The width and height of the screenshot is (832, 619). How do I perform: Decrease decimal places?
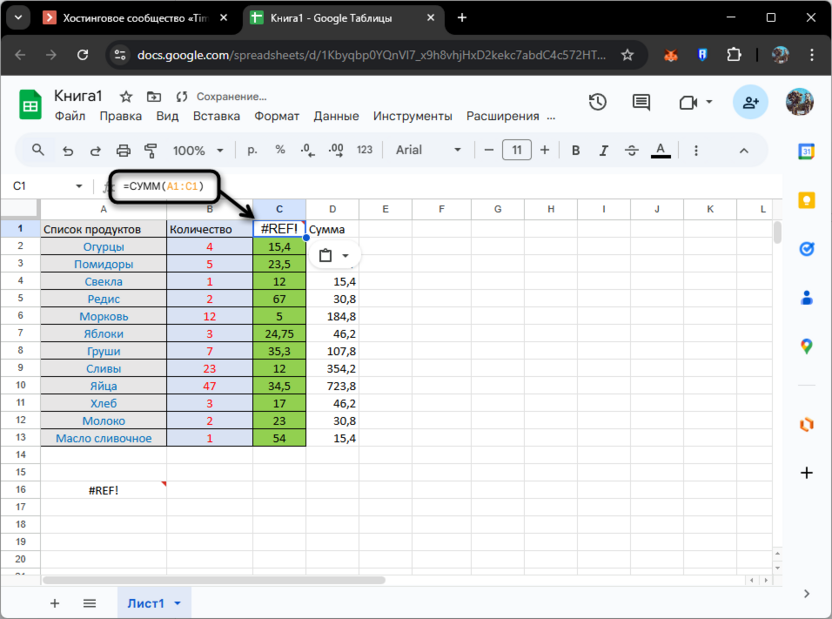pyautogui.click(x=307, y=150)
